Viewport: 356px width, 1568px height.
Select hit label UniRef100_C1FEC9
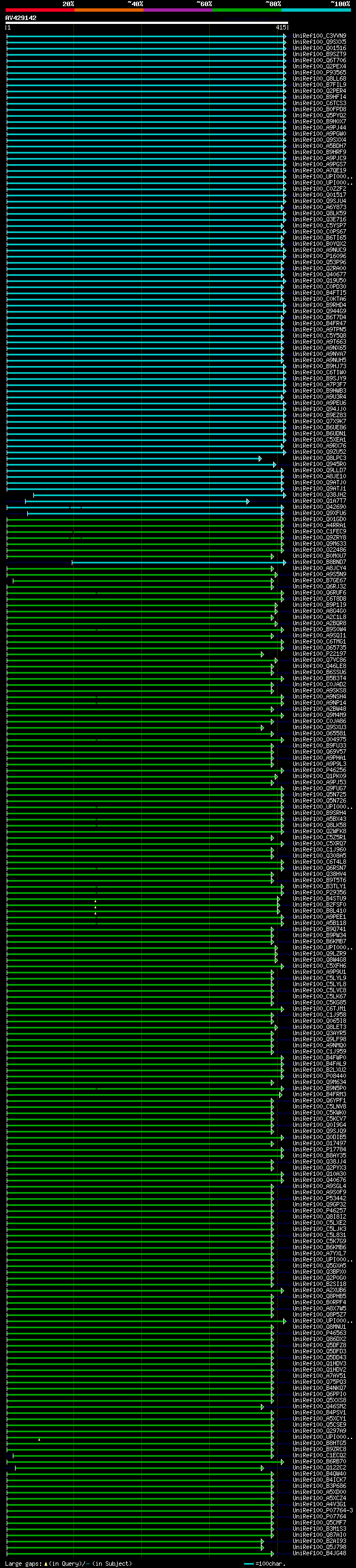(x=319, y=531)
